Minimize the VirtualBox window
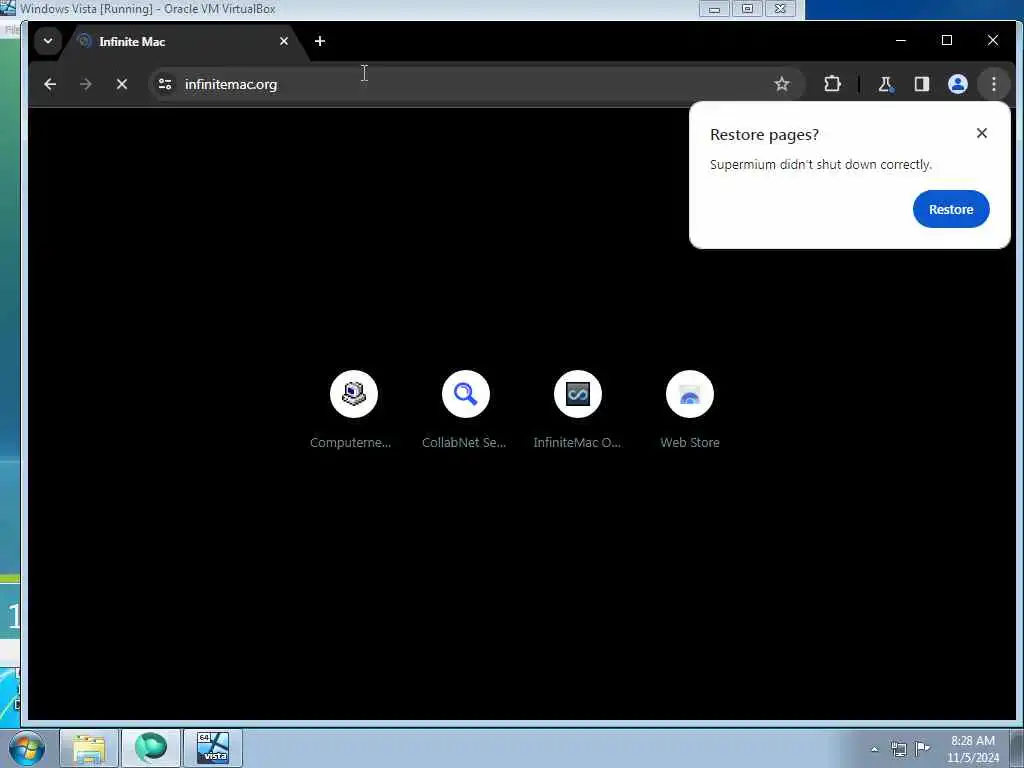The image size is (1024, 768). point(714,9)
